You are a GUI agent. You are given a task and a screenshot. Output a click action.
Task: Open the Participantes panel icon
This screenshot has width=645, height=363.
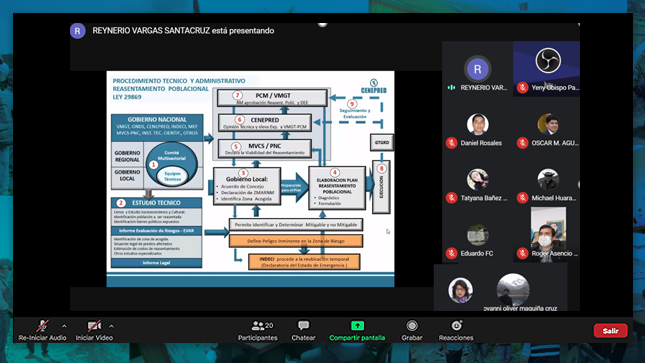(258, 326)
